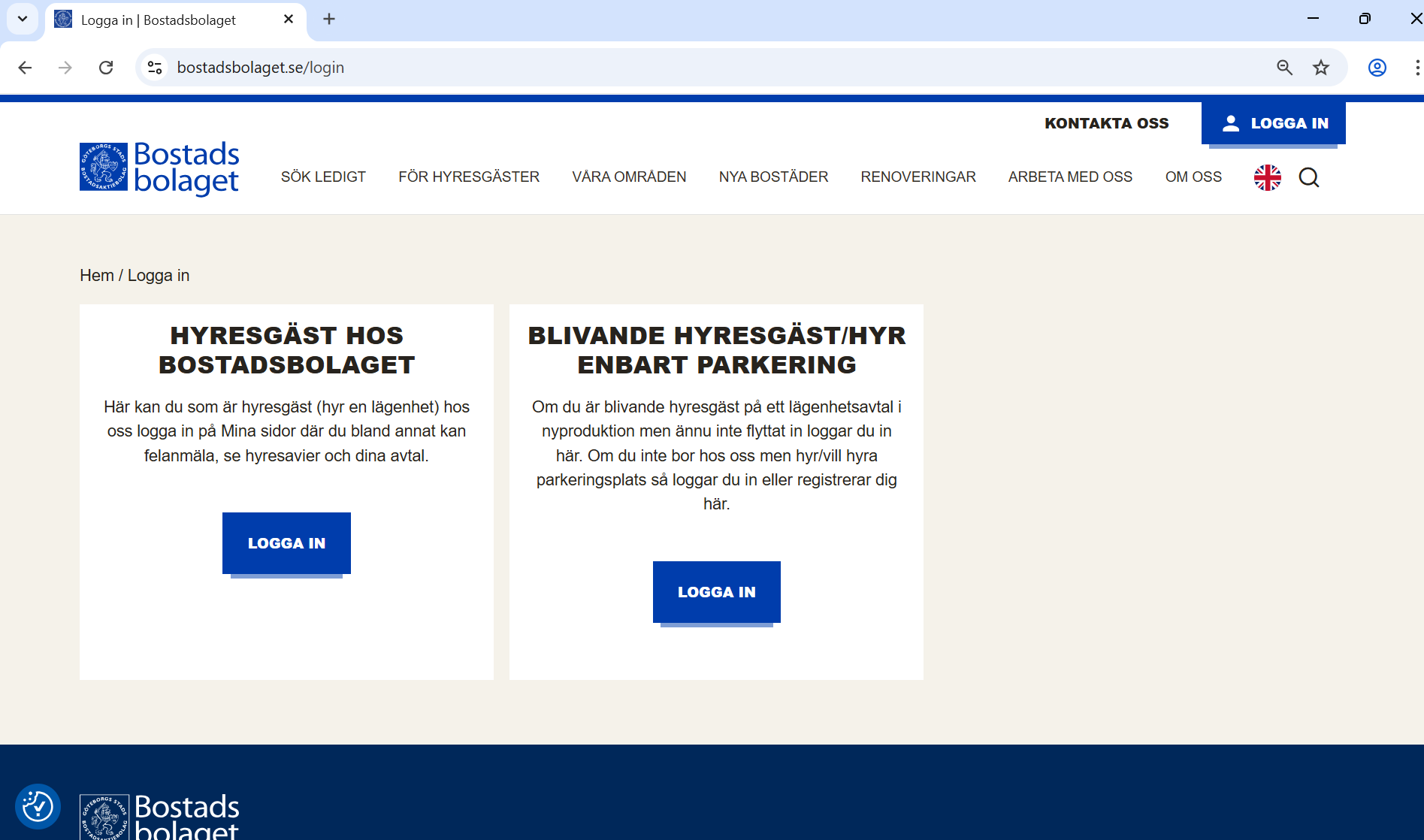The width and height of the screenshot is (1424, 840).
Task: Open the Chrome profile icon
Action: 1377,68
